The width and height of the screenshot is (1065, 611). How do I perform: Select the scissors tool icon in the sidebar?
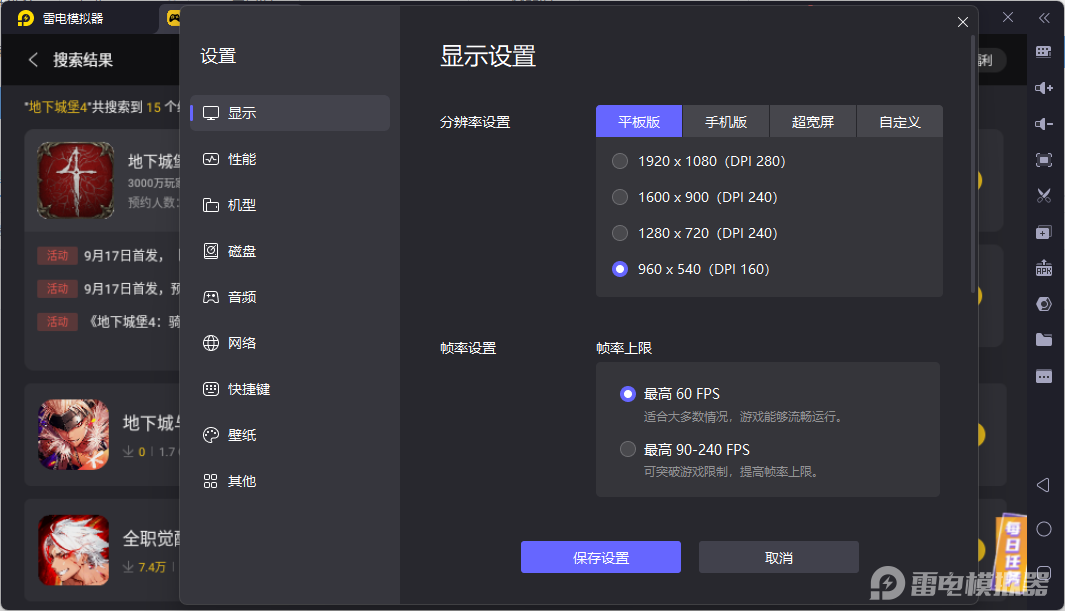point(1044,195)
